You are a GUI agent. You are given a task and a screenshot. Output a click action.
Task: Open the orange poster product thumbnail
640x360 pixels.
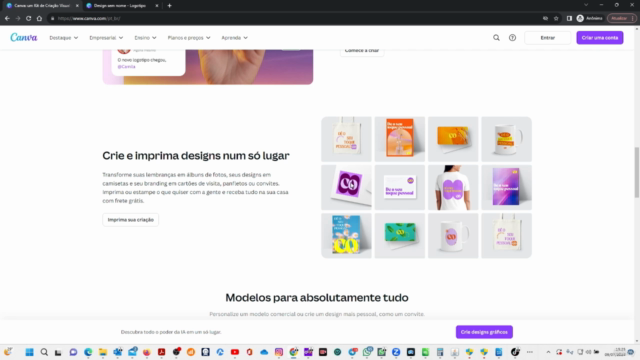coord(400,139)
